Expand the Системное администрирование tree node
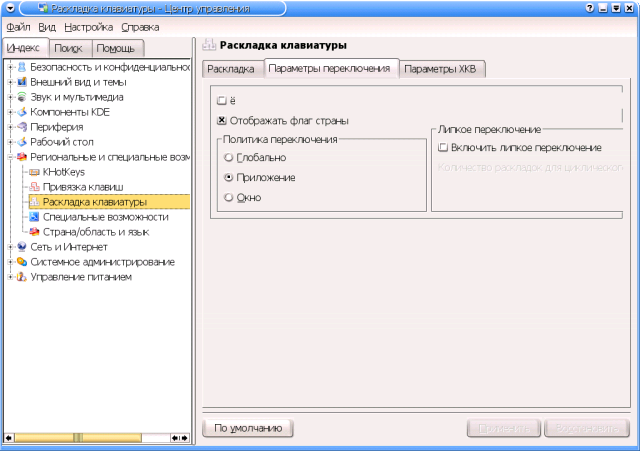The height and width of the screenshot is (451, 640). pyautogui.click(x=10, y=262)
